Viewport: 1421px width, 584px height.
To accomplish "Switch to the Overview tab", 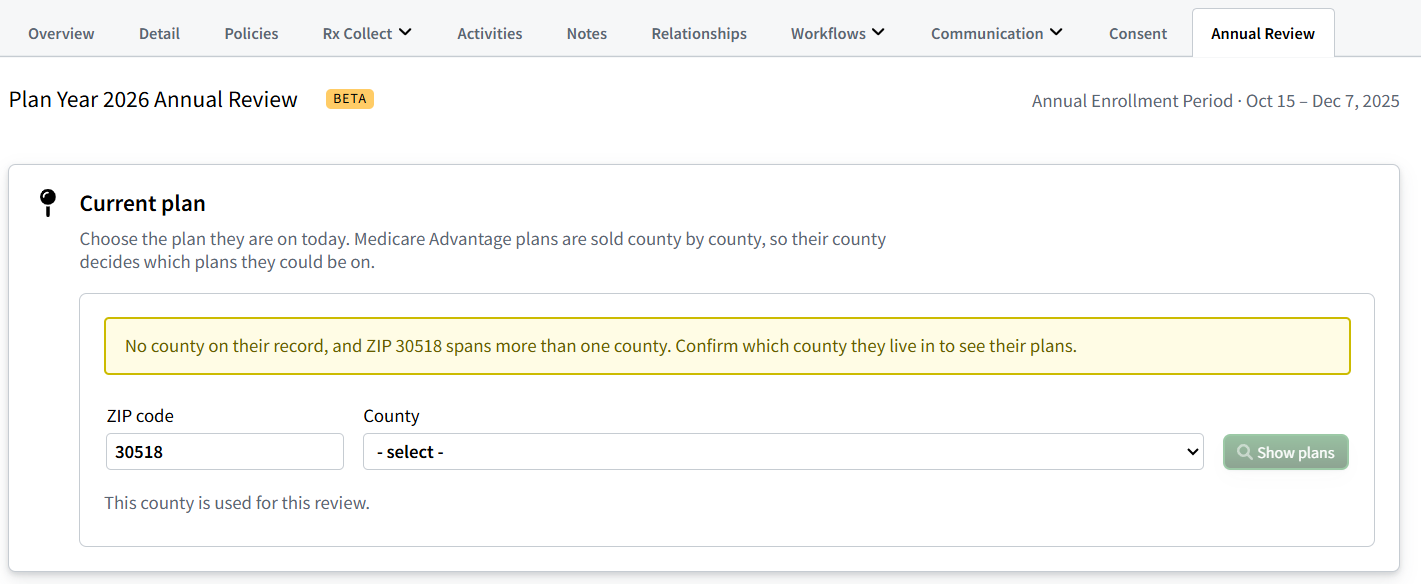I will pos(61,33).
